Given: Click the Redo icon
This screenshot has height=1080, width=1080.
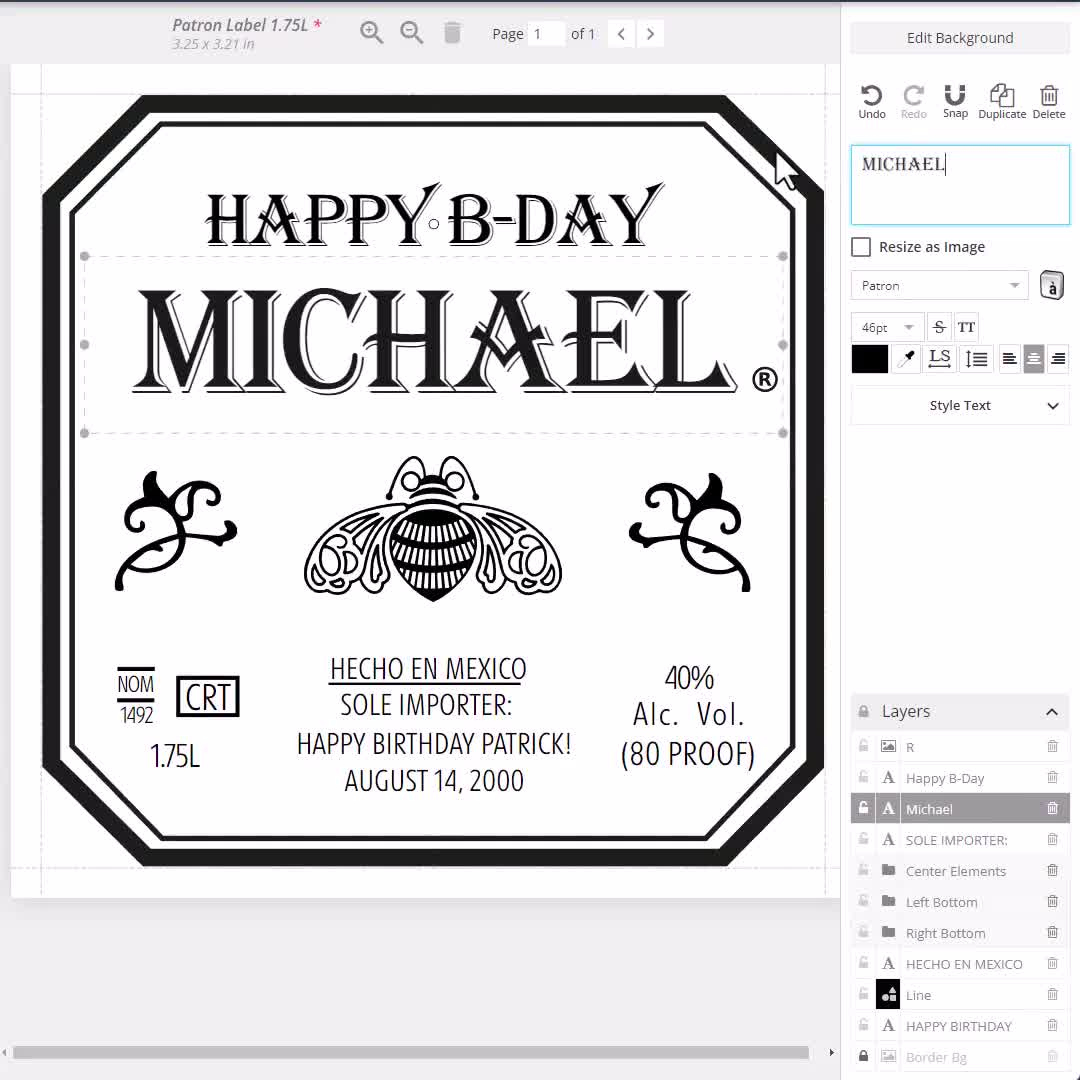Looking at the screenshot, I should pos(913,101).
